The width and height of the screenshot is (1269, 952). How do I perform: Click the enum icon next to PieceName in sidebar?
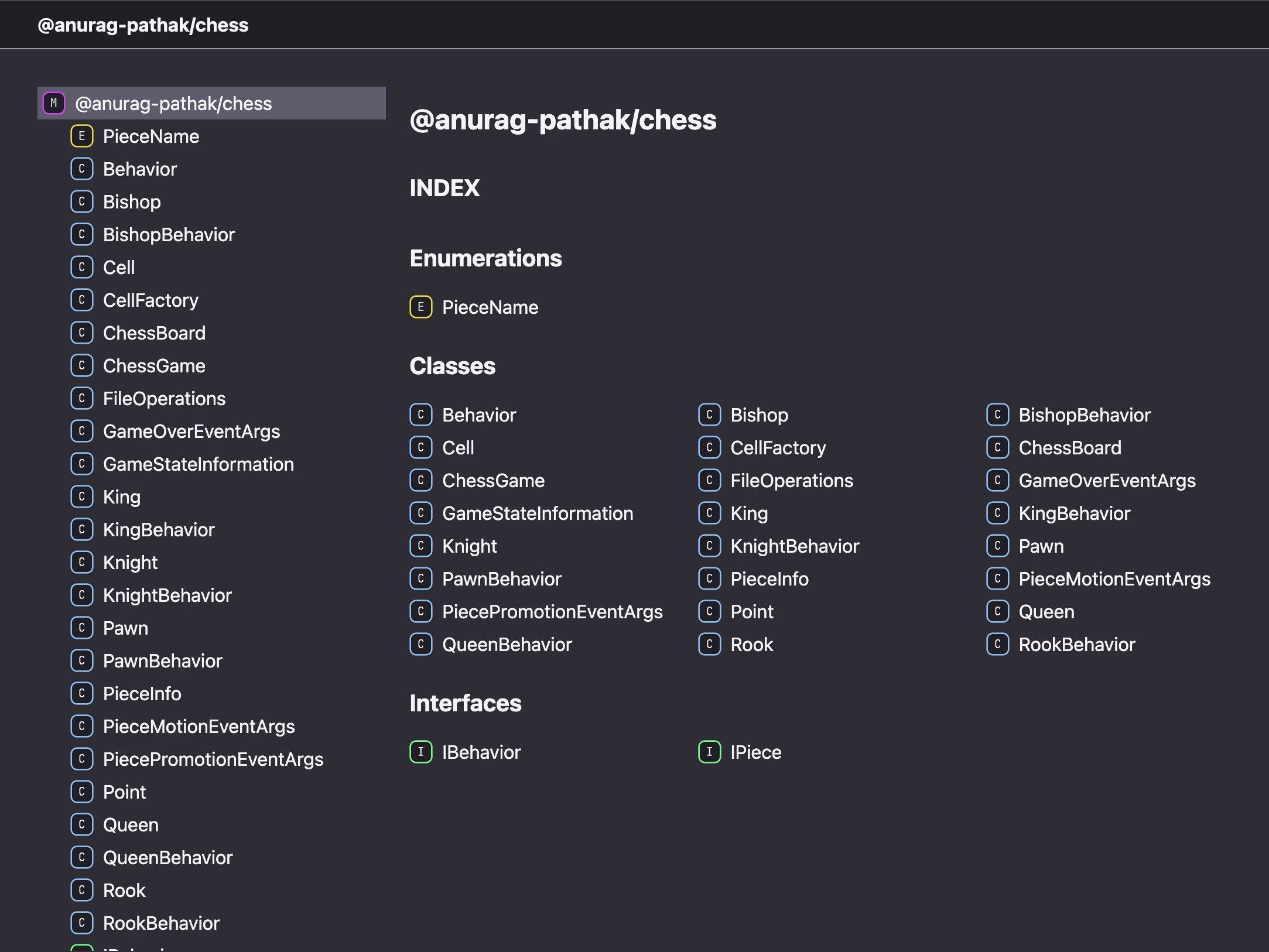click(x=82, y=136)
